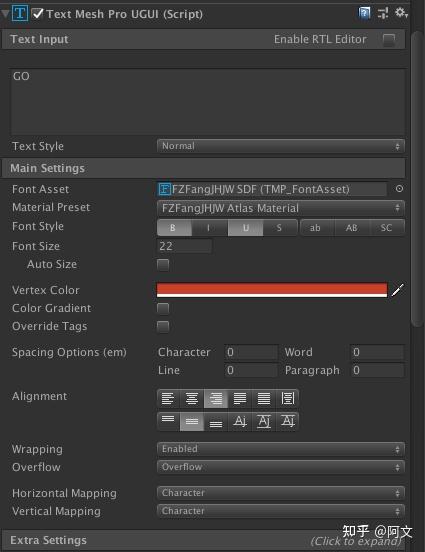Click the Text Input section header

tap(204, 39)
